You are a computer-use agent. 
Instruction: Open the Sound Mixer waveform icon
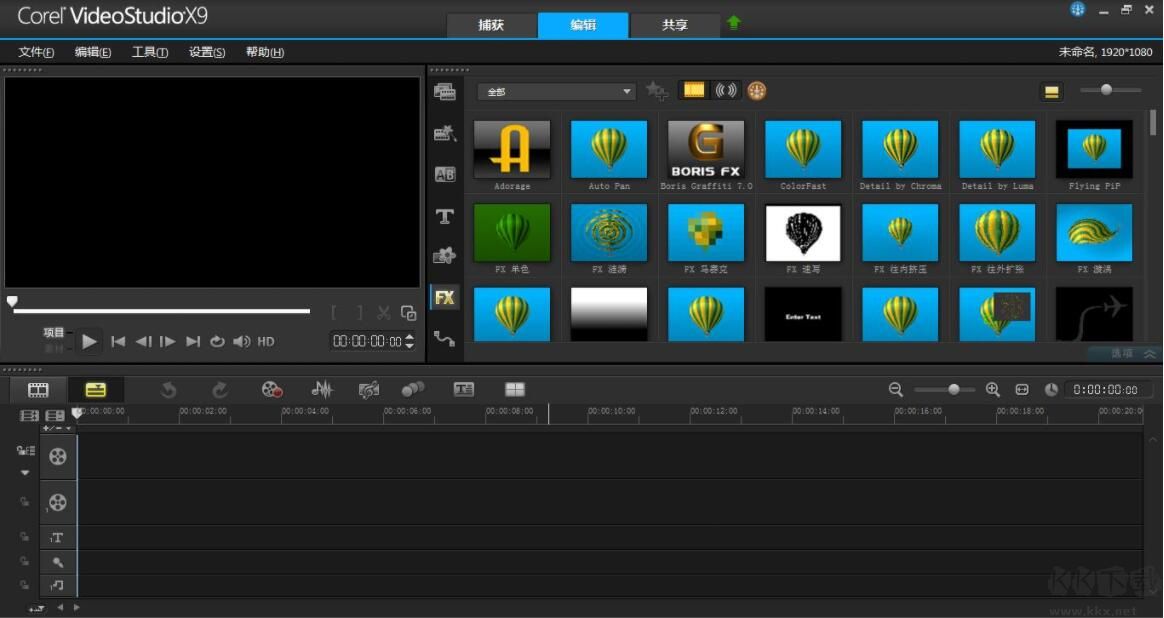pyautogui.click(x=322, y=390)
